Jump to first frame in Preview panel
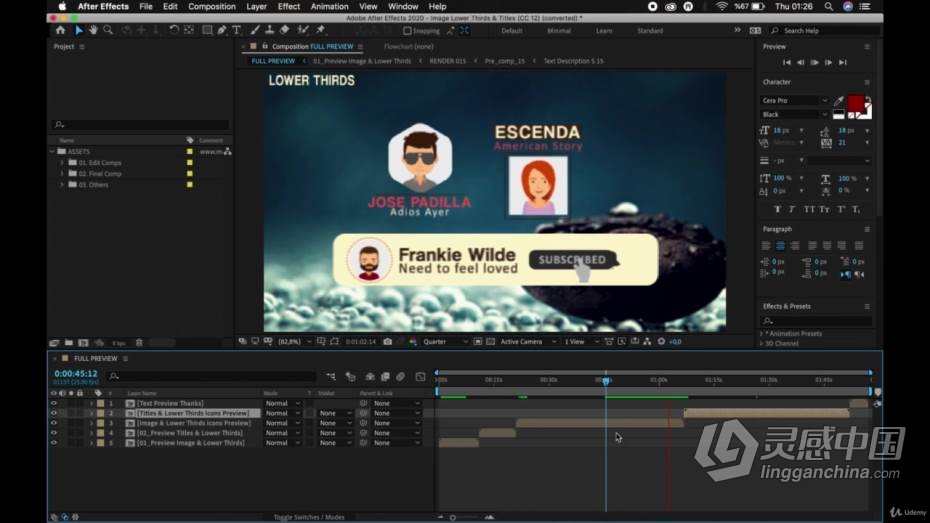 pyautogui.click(x=786, y=62)
